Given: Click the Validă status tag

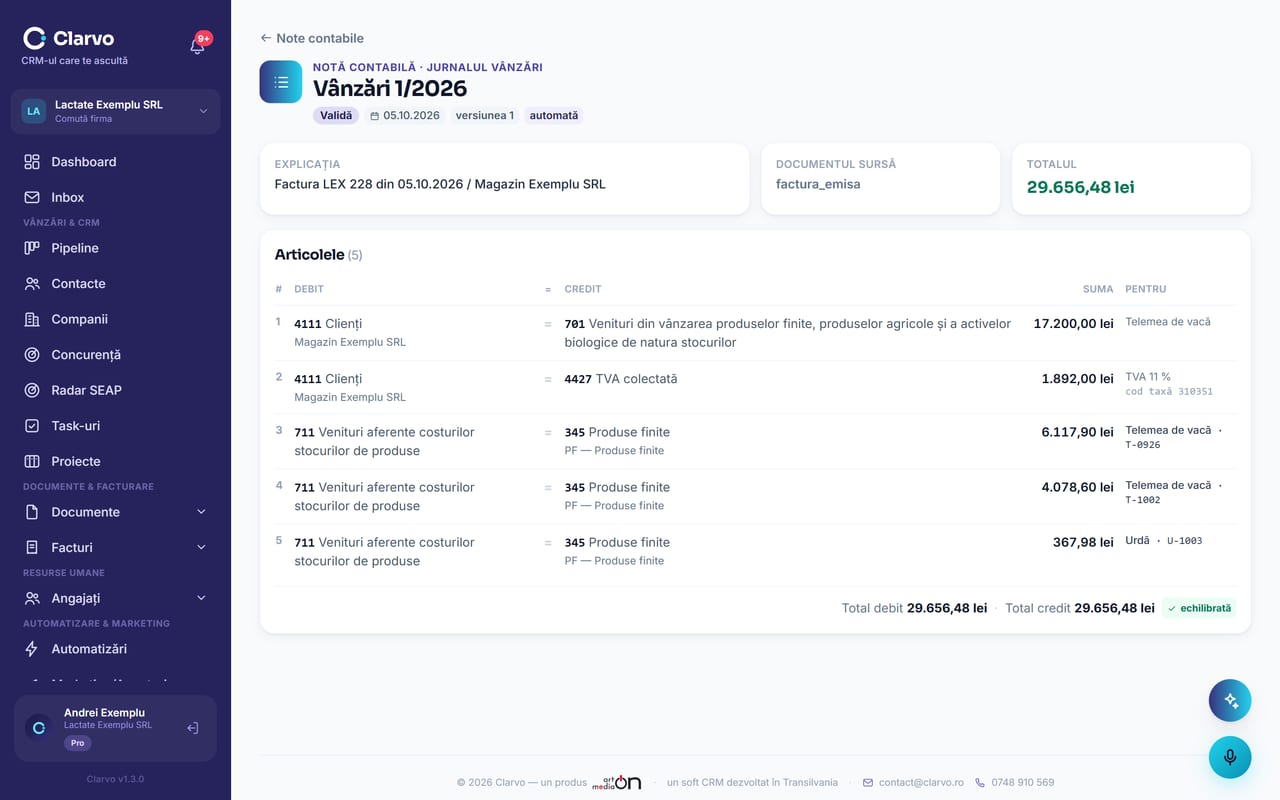Looking at the screenshot, I should pos(336,116).
